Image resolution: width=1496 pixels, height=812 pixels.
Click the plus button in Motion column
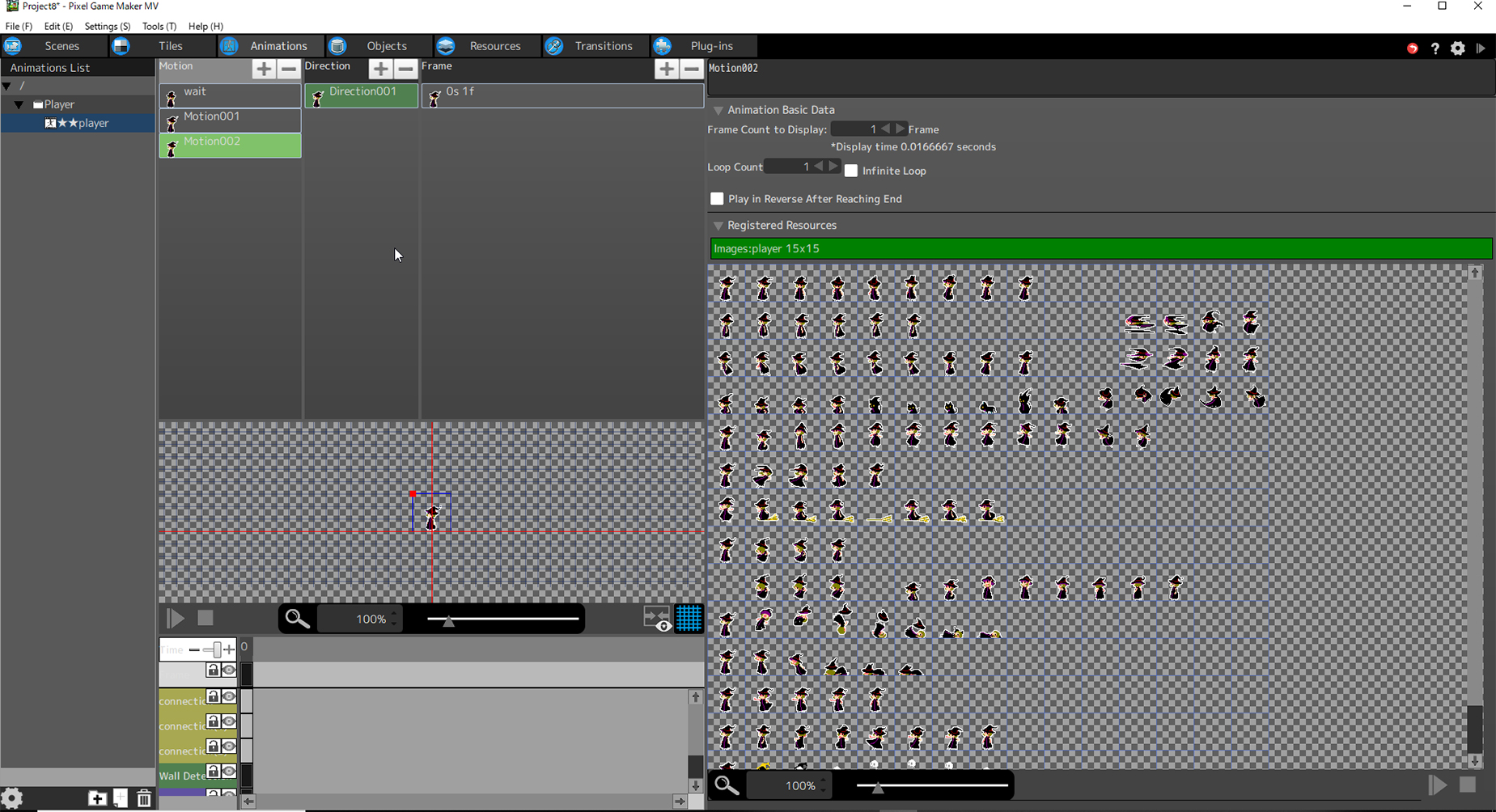coord(263,70)
